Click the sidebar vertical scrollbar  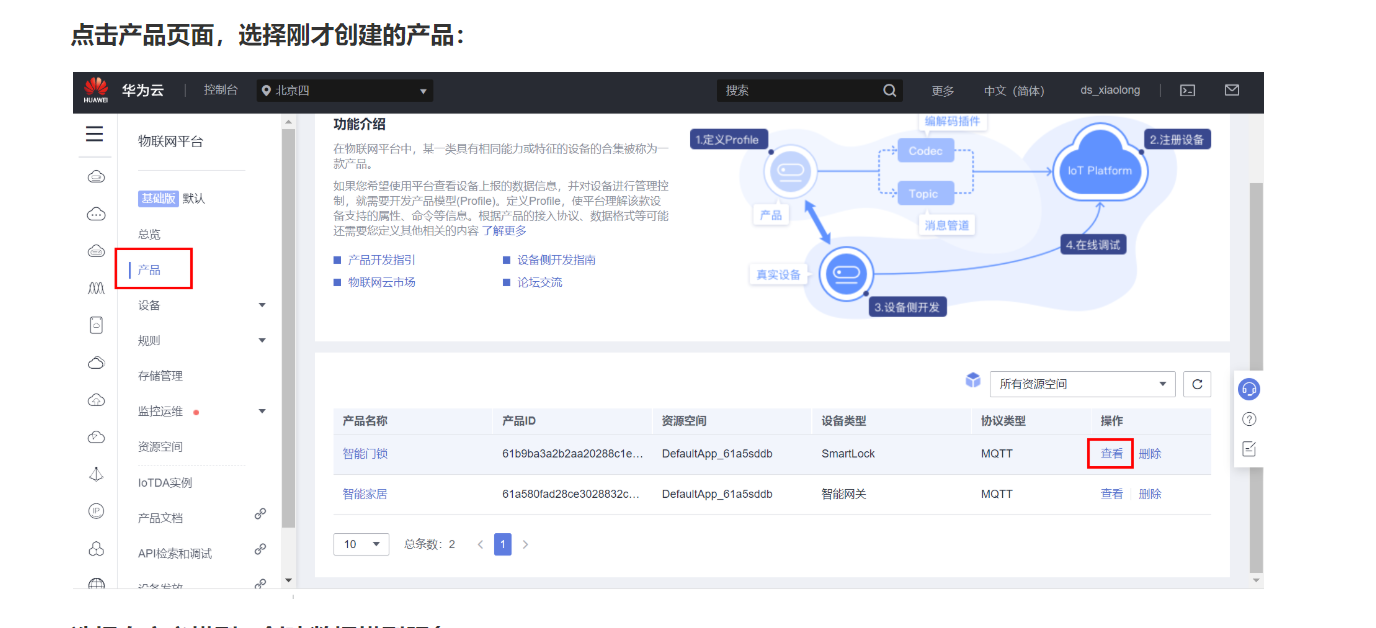[x=289, y=330]
